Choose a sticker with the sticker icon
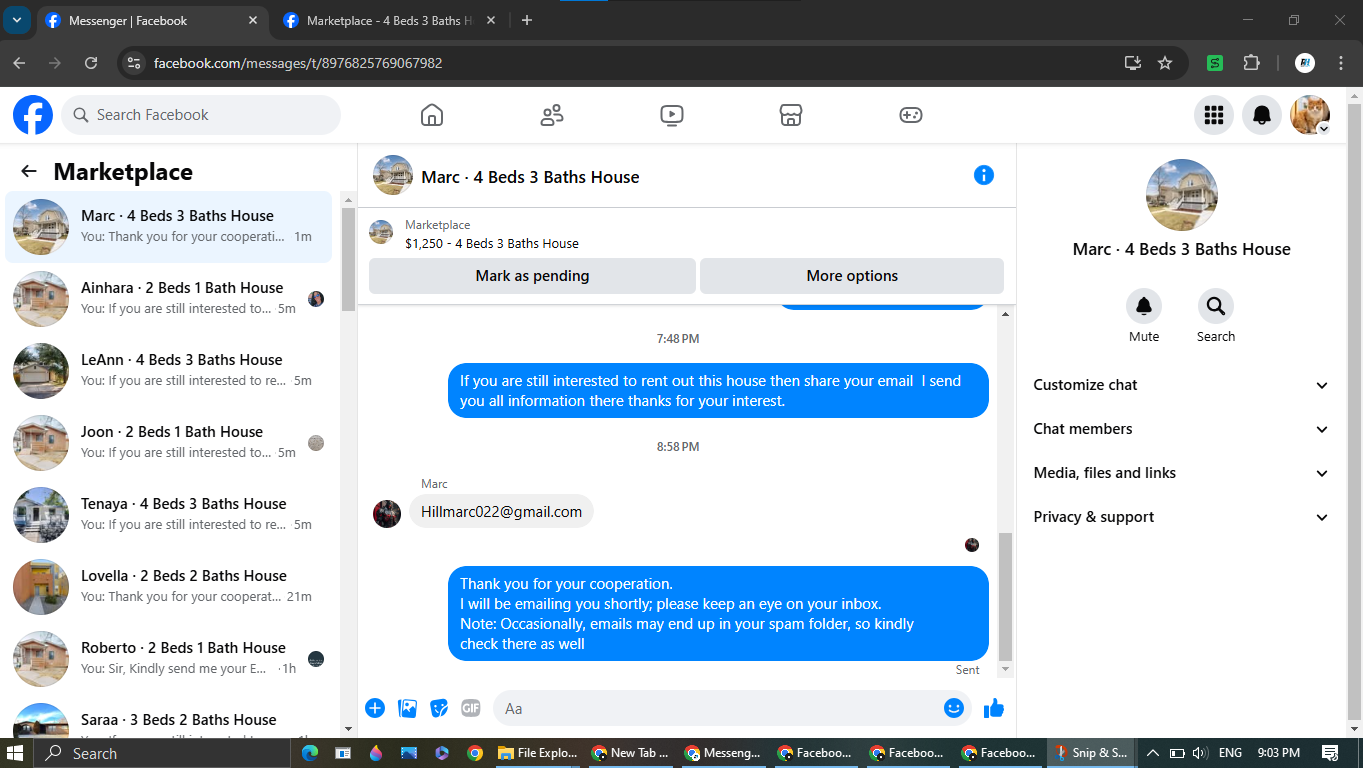The image size is (1363, 768). coord(439,708)
